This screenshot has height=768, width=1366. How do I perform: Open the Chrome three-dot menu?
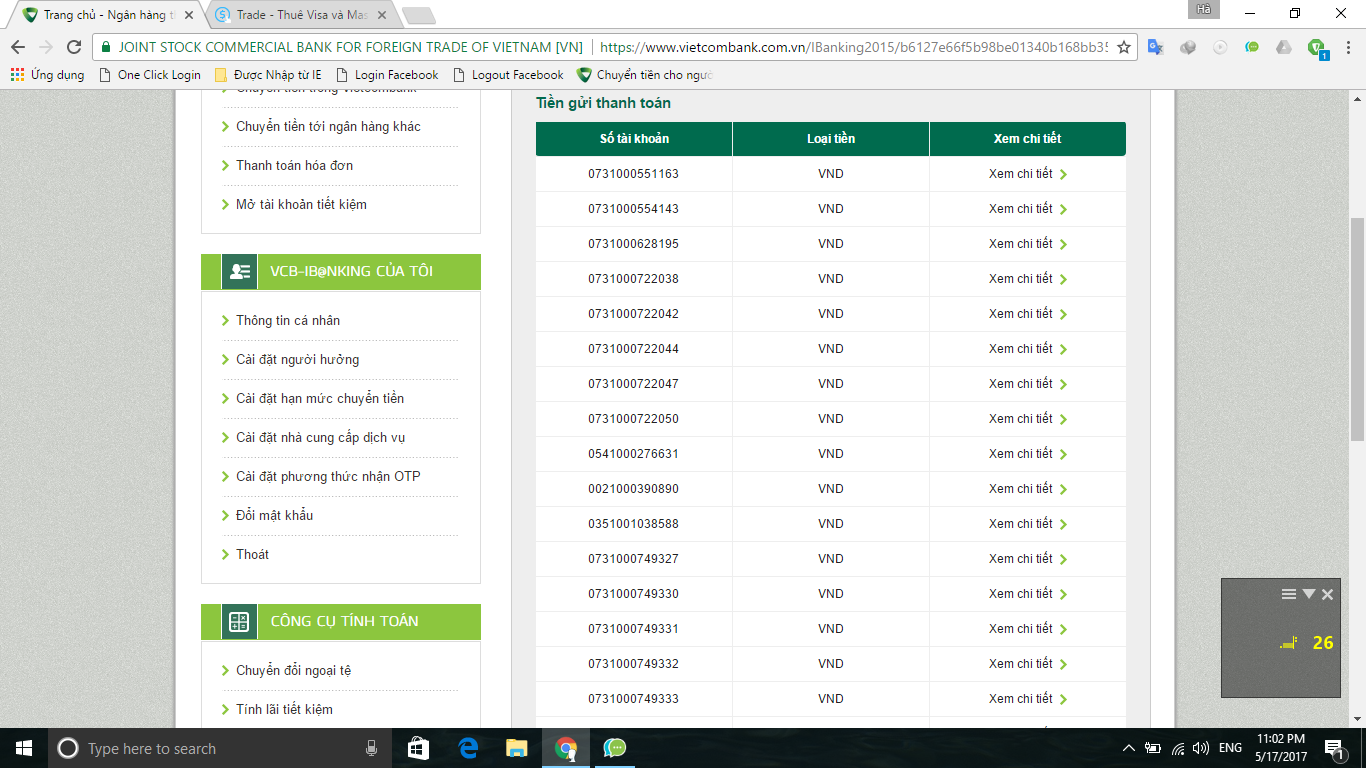tap(1346, 47)
